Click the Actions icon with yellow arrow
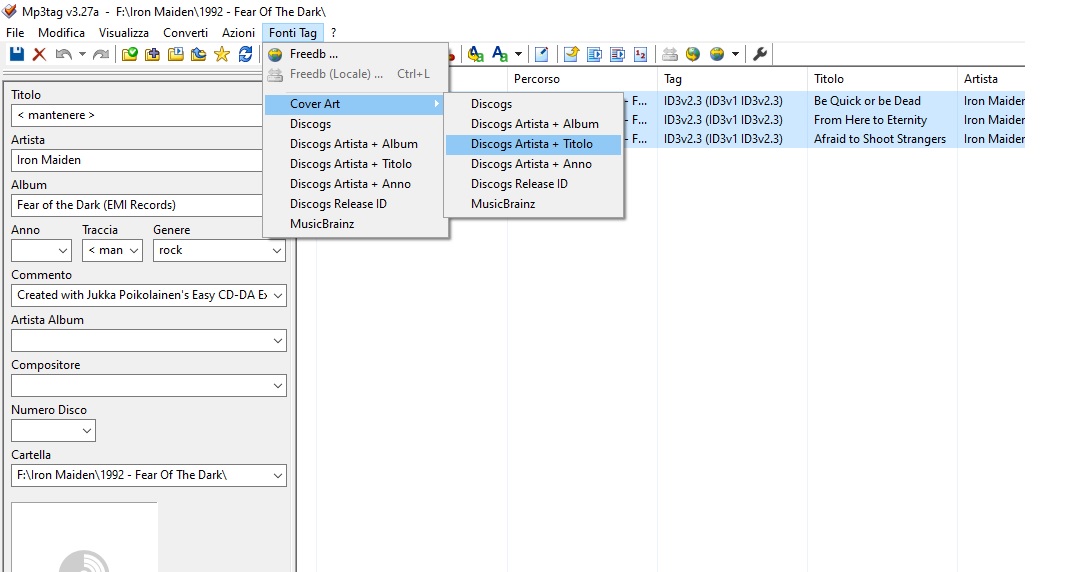This screenshot has width=1074, height=572. pyautogui.click(x=475, y=54)
